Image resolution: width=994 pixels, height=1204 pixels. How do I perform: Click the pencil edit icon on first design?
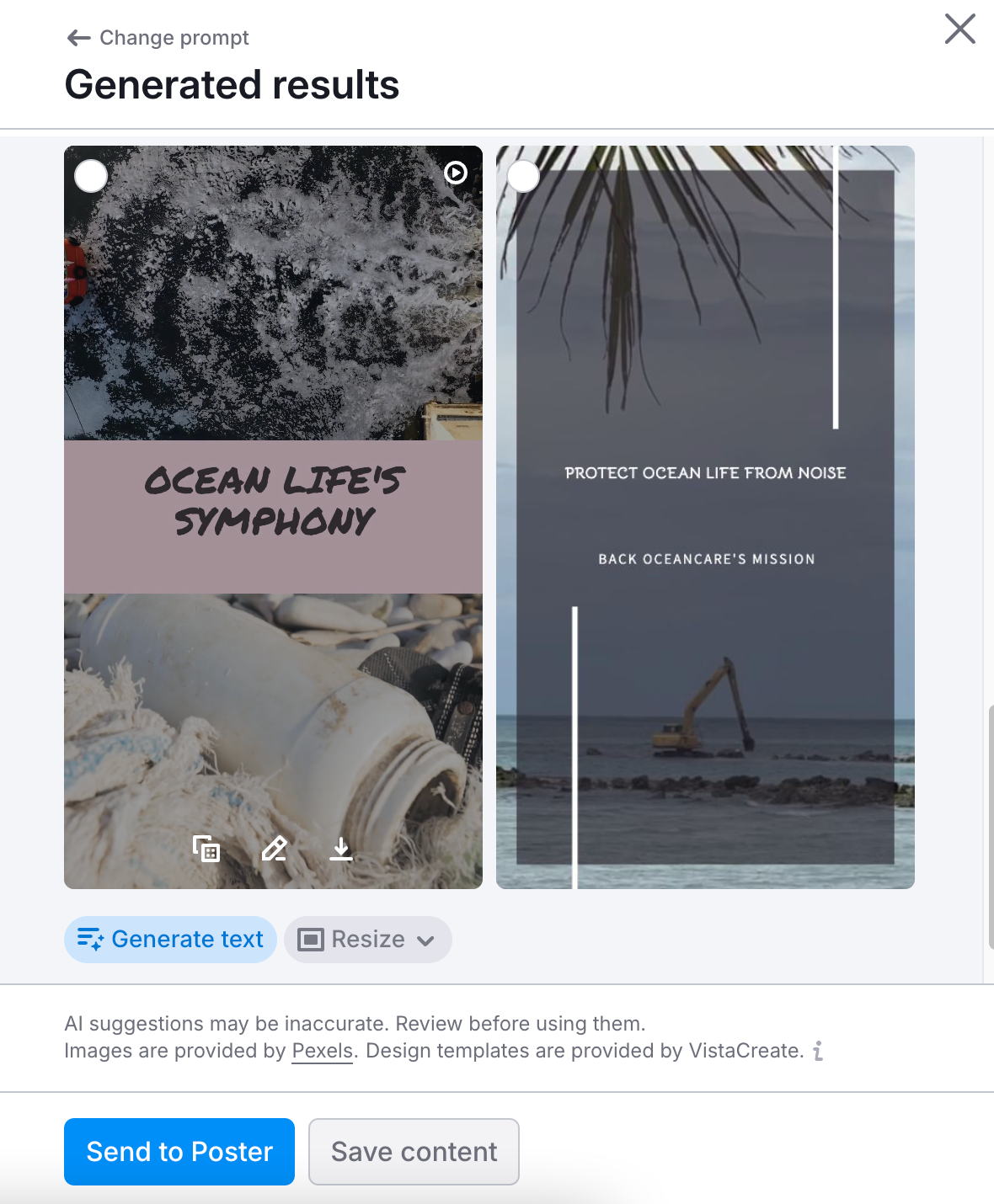[274, 849]
